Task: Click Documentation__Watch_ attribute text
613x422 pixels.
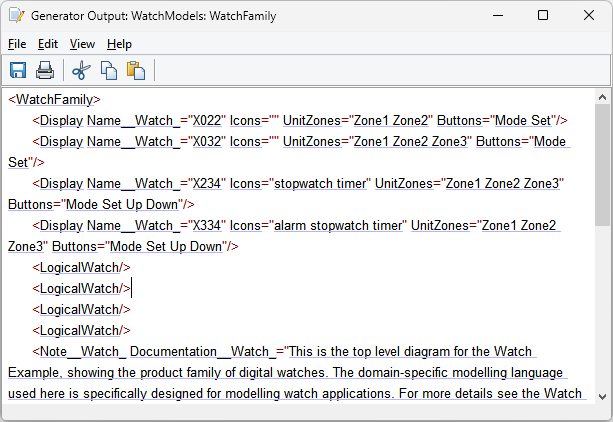Action: tap(203, 352)
